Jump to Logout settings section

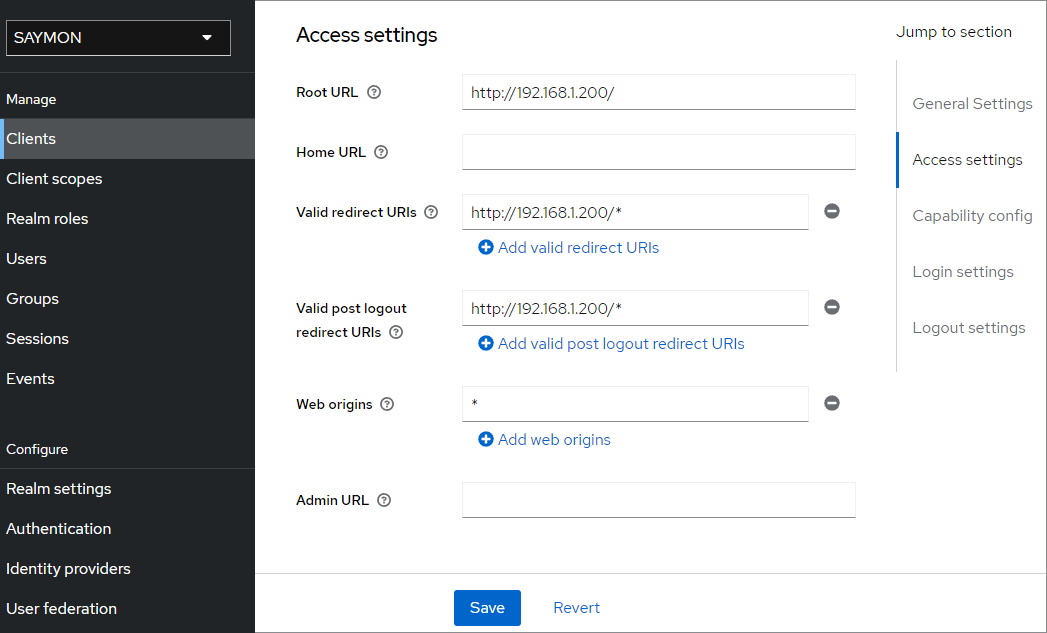click(x=969, y=329)
